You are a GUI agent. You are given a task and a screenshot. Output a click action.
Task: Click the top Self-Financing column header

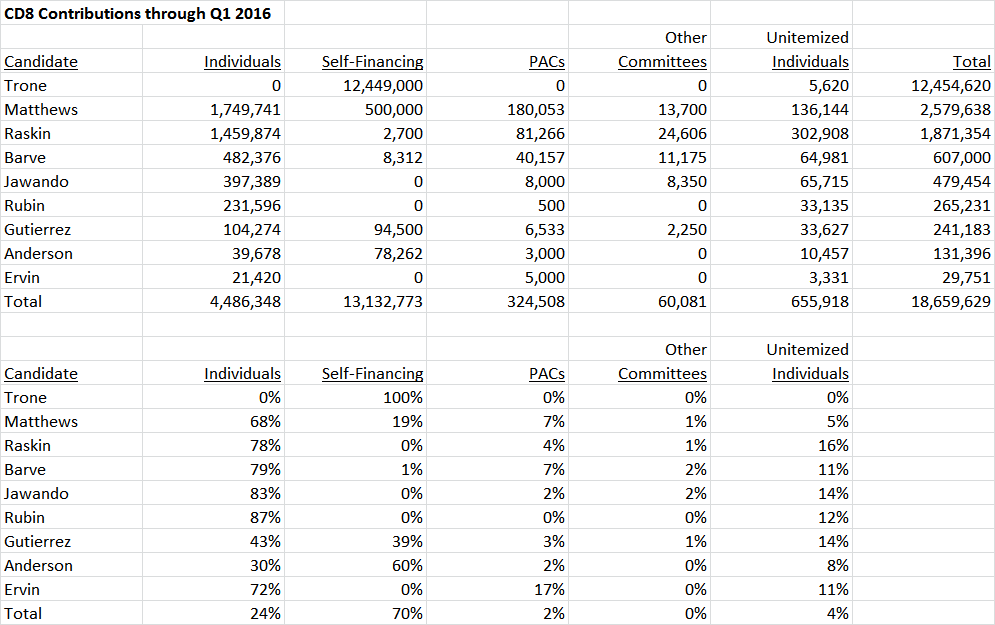[x=372, y=62]
